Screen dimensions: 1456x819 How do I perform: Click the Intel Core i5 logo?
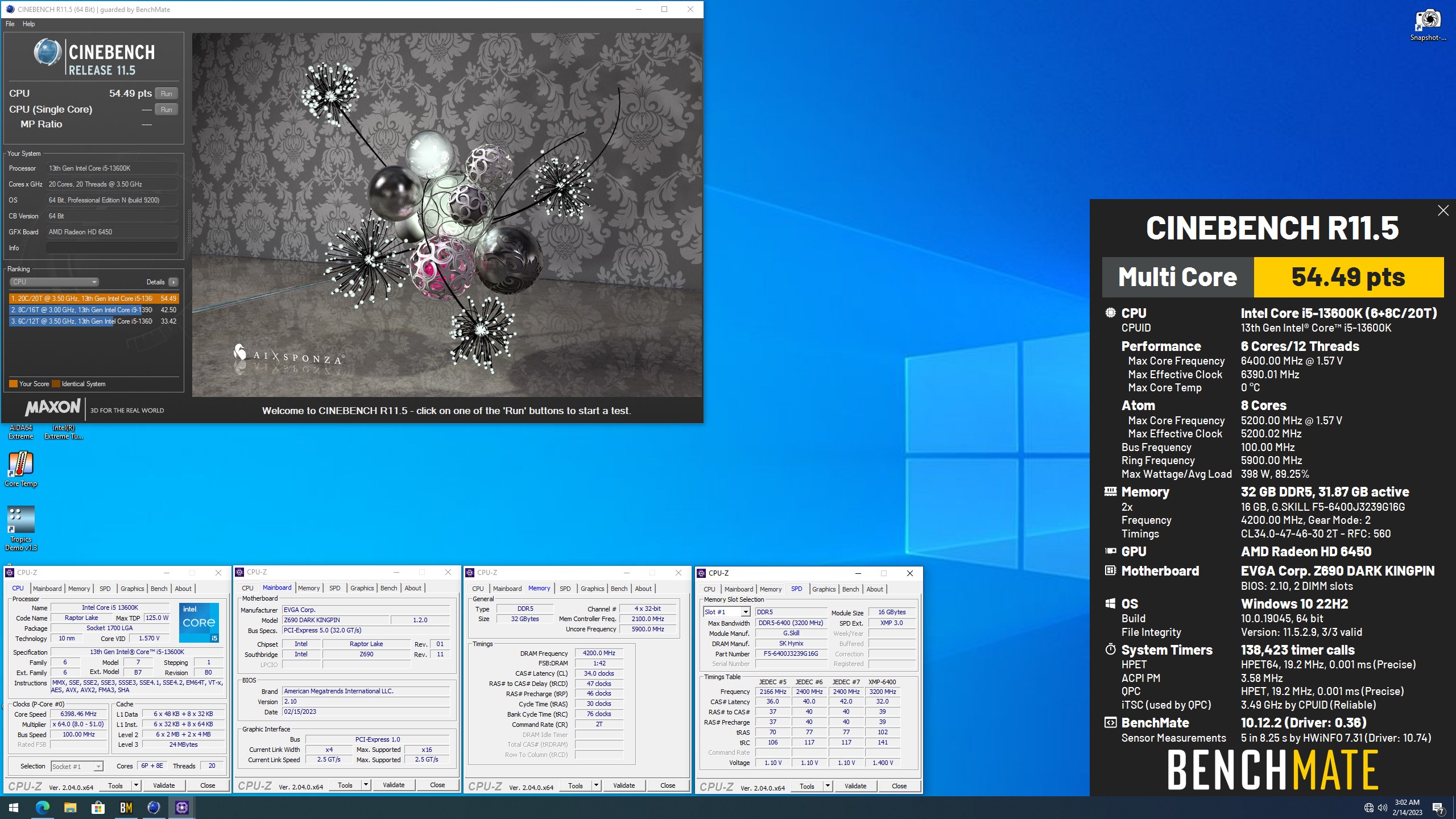coord(199,623)
